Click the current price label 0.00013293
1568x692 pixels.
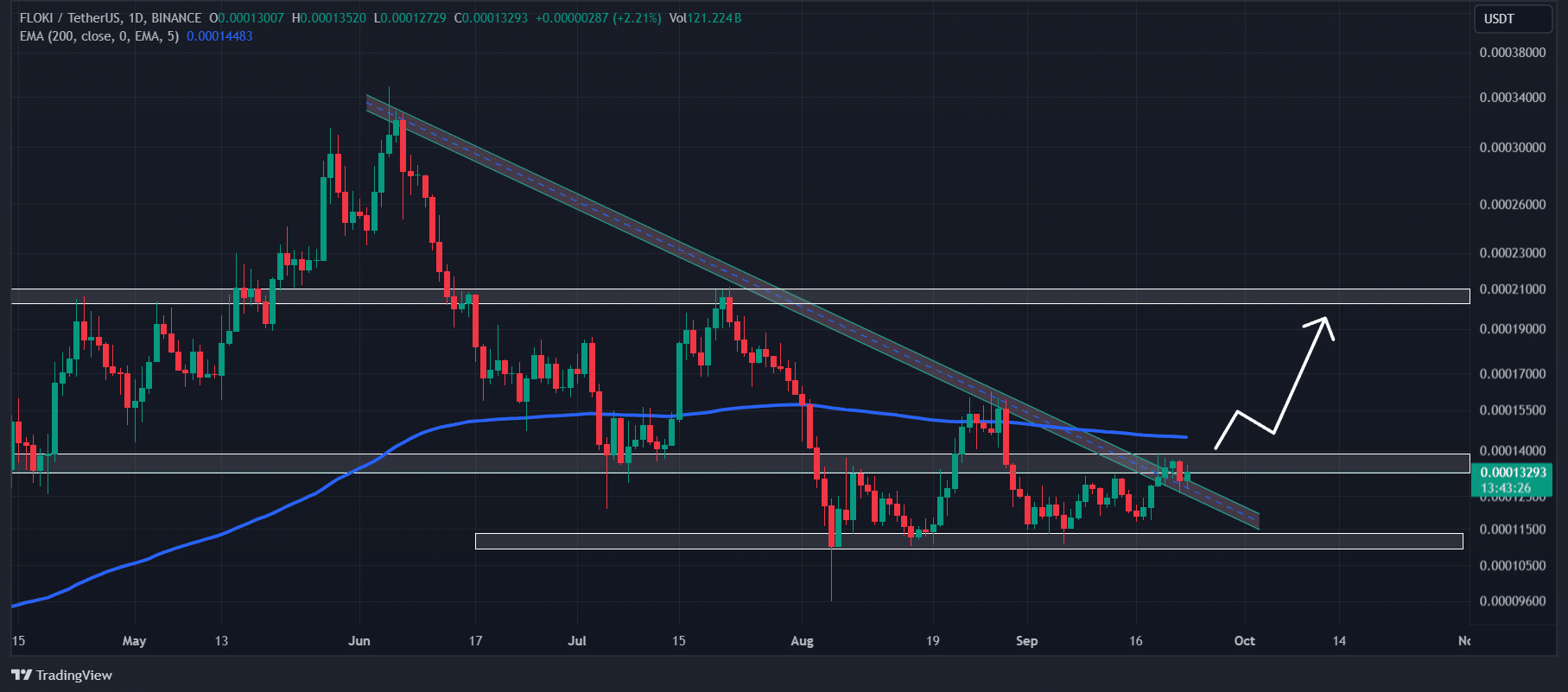pyautogui.click(x=1513, y=473)
